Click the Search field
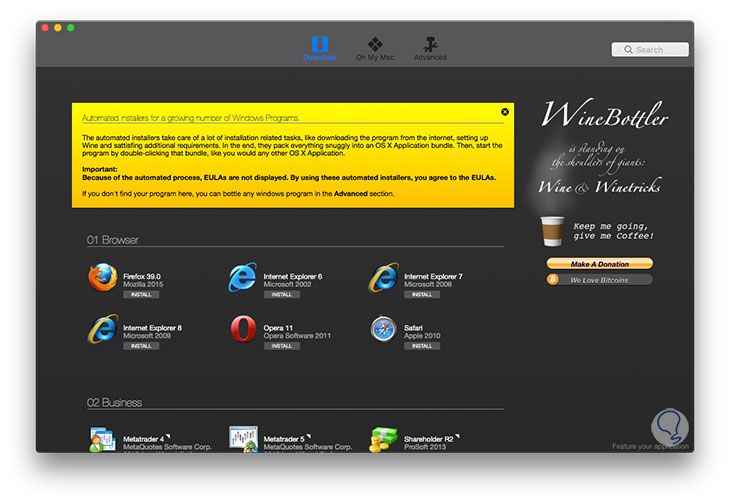 [x=650, y=49]
